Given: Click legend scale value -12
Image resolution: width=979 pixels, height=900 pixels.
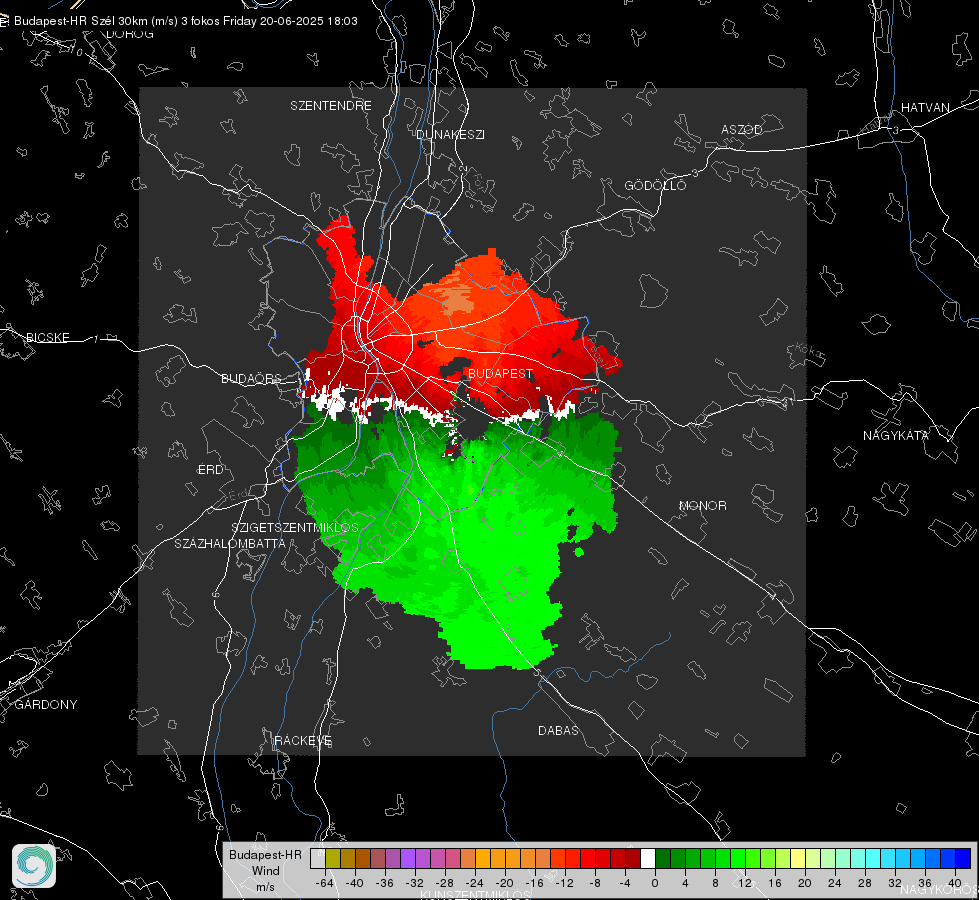Looking at the screenshot, I should [564, 884].
